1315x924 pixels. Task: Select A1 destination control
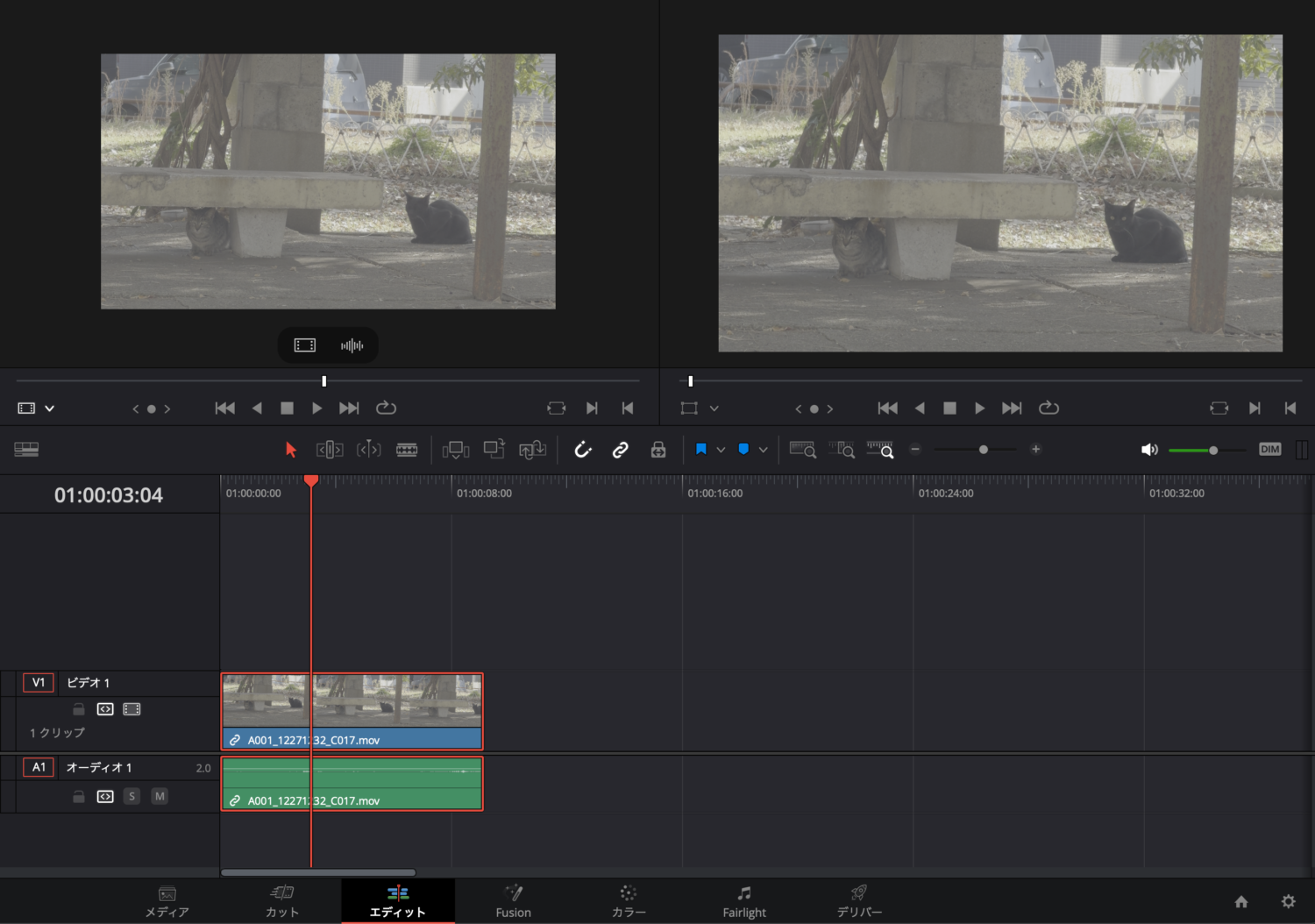point(39,768)
